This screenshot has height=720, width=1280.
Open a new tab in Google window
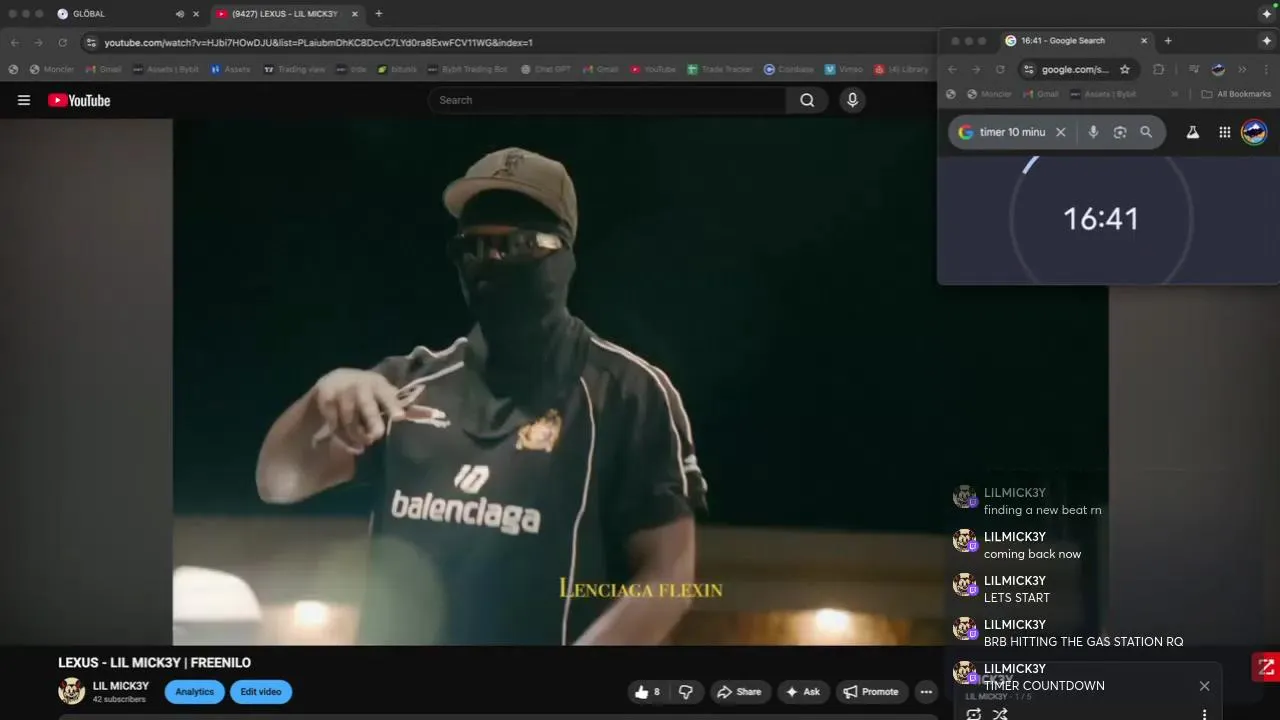coord(1168,41)
